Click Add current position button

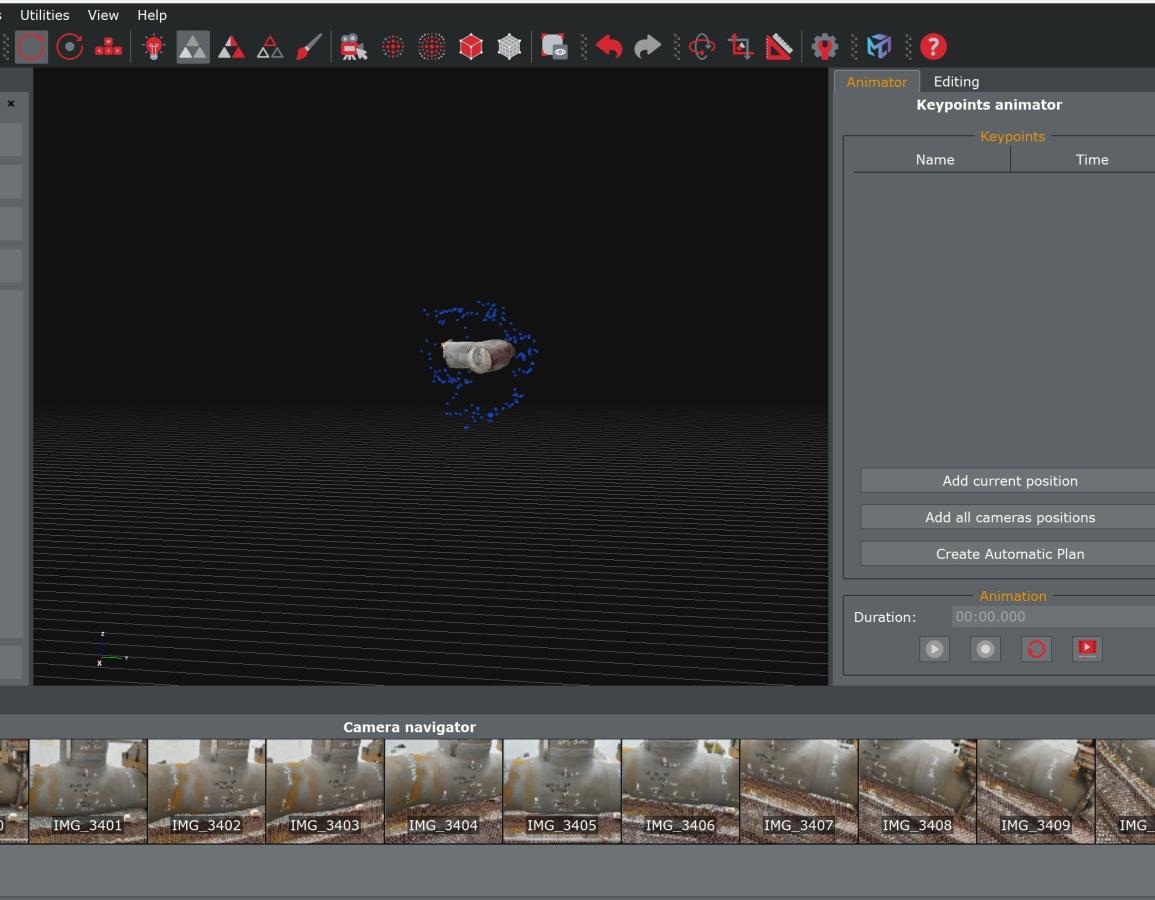point(1010,481)
